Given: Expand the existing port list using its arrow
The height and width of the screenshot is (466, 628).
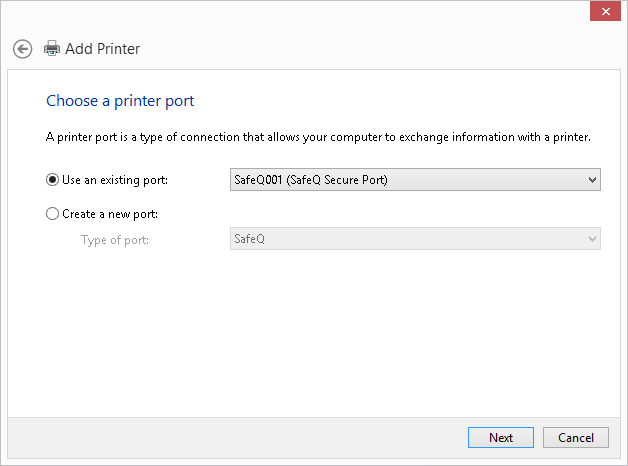Looking at the screenshot, I should (592, 180).
